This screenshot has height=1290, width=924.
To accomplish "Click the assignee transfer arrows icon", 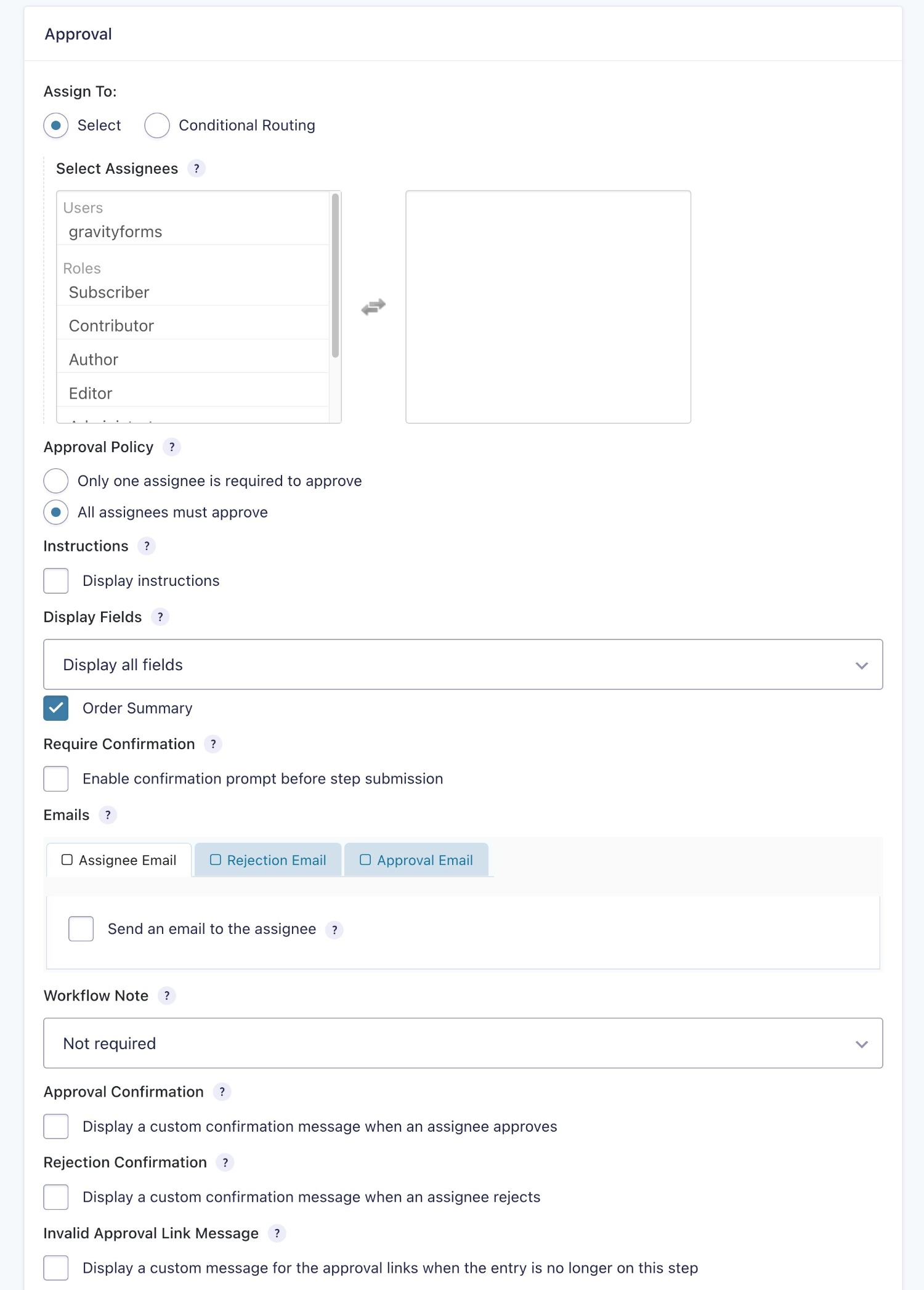I will tap(373, 307).
